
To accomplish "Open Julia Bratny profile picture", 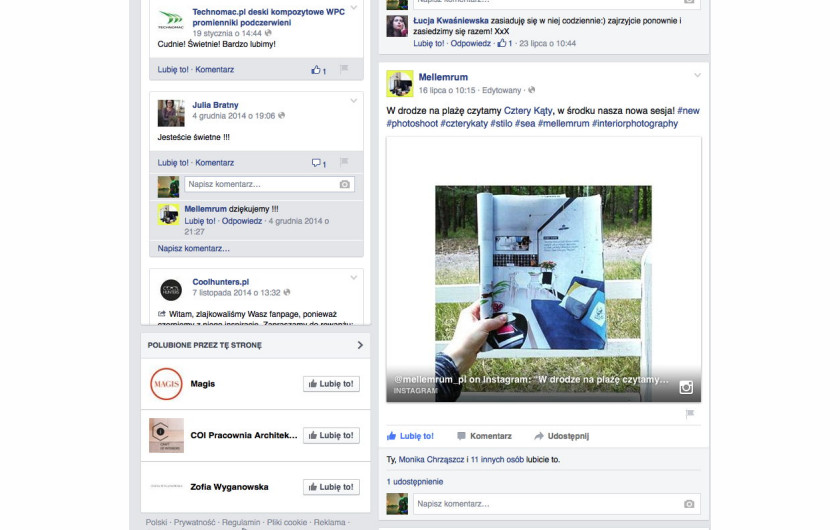I will coord(171,113).
